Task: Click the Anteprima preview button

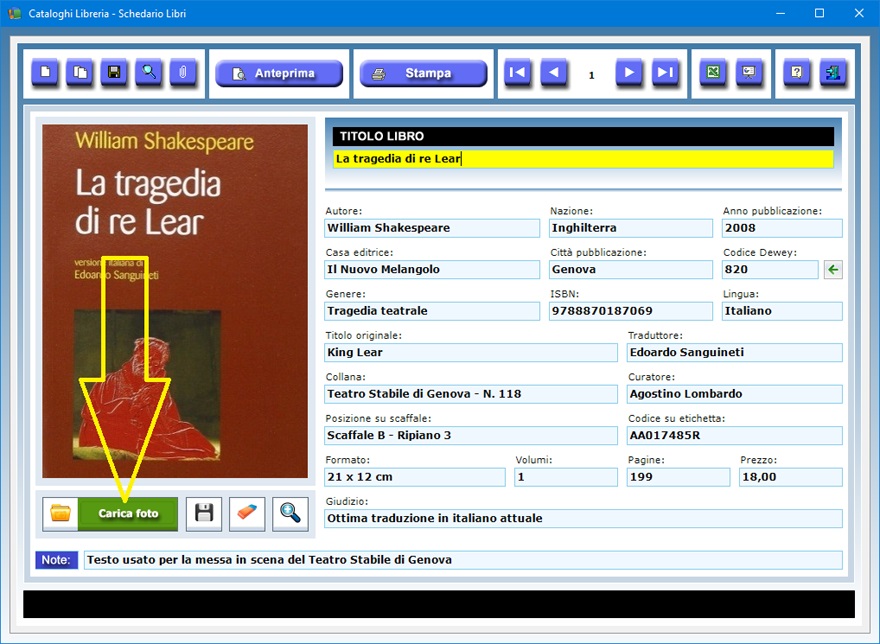Action: (279, 73)
